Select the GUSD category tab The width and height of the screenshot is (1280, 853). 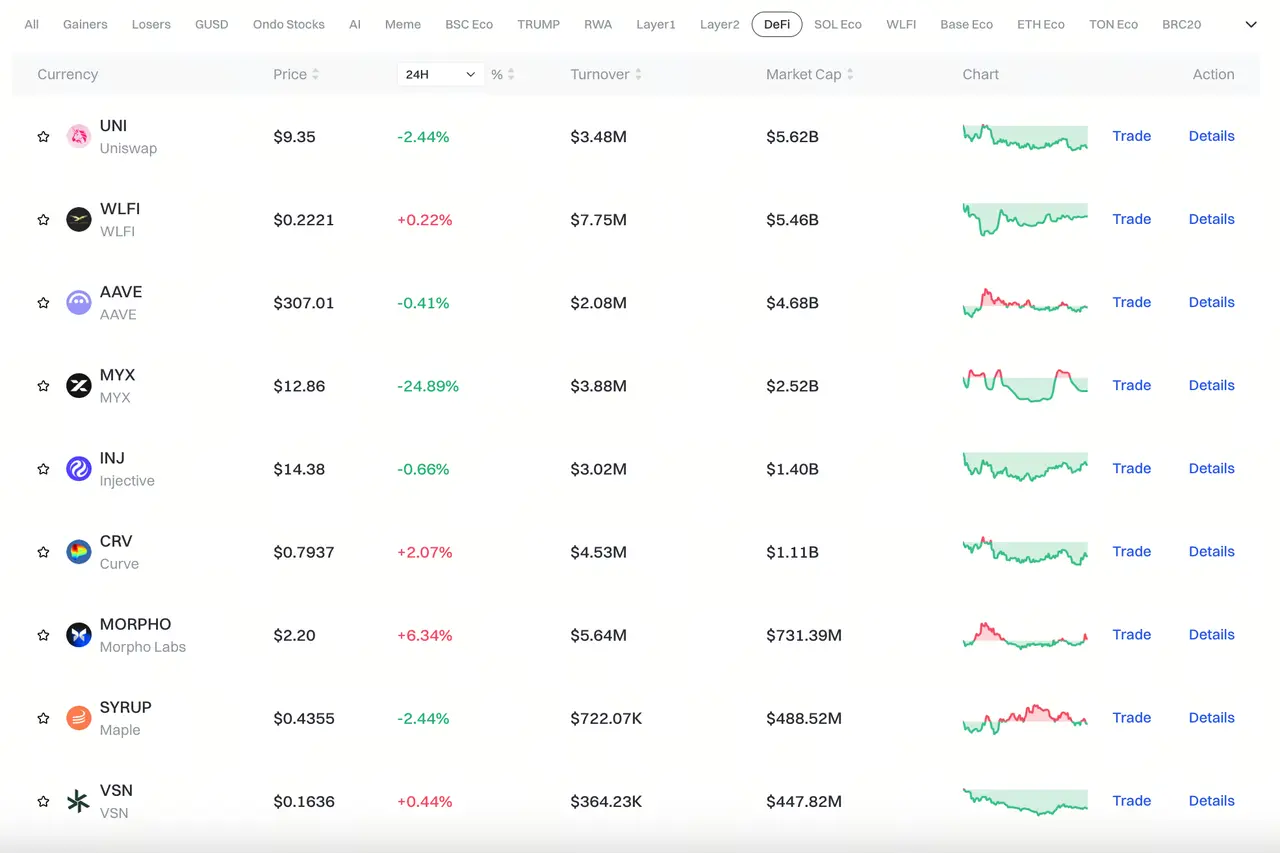point(211,24)
